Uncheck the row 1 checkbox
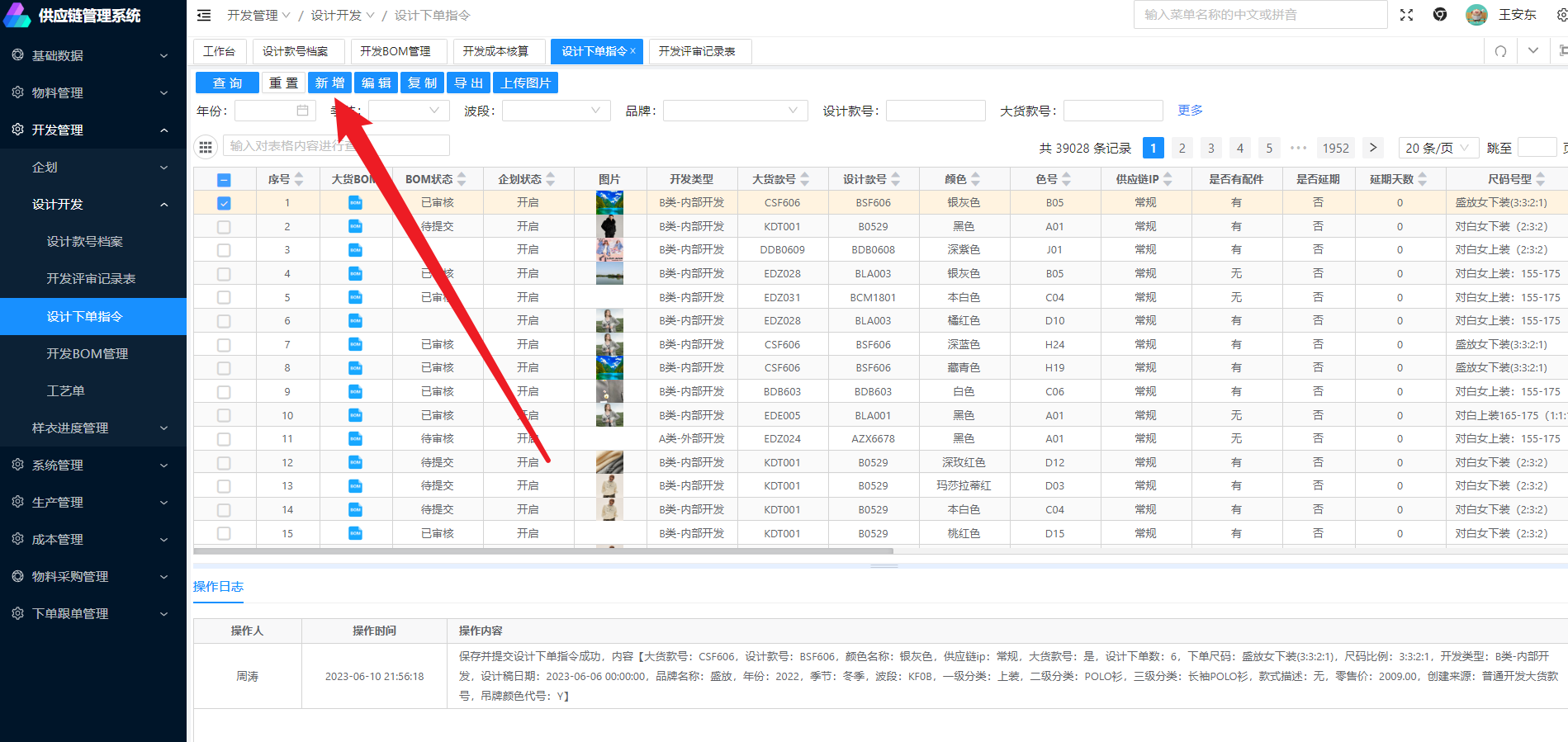This screenshot has height=742, width=1568. [224, 203]
